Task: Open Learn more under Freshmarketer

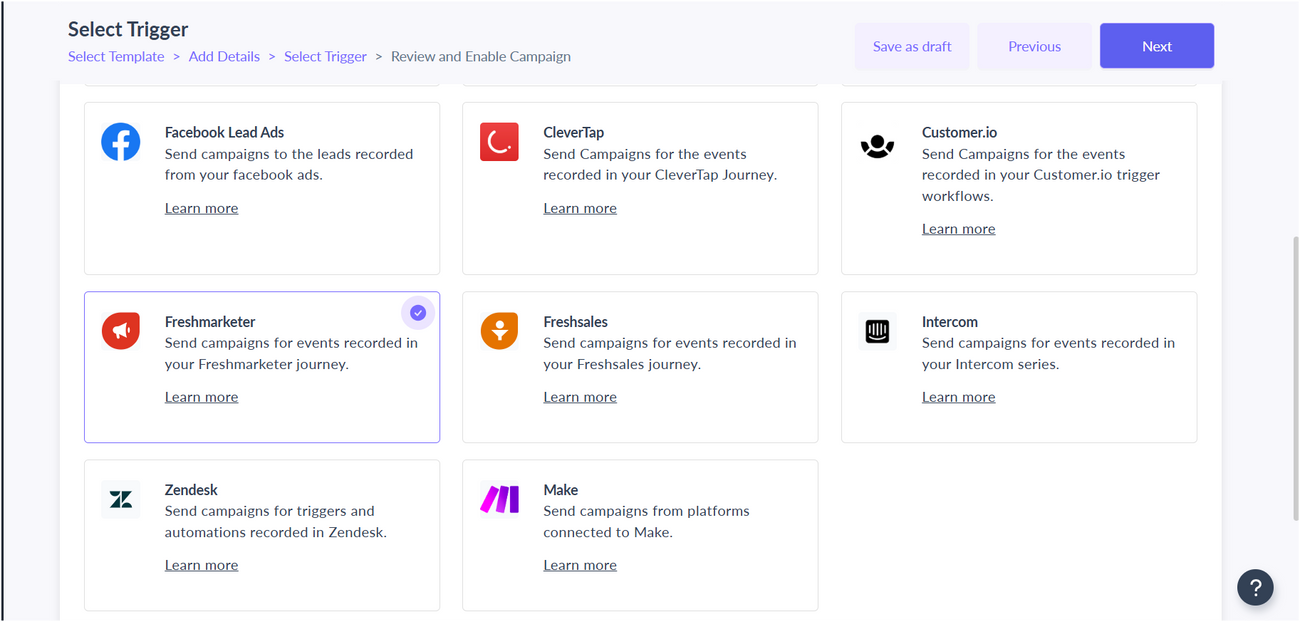Action: pyautogui.click(x=201, y=397)
